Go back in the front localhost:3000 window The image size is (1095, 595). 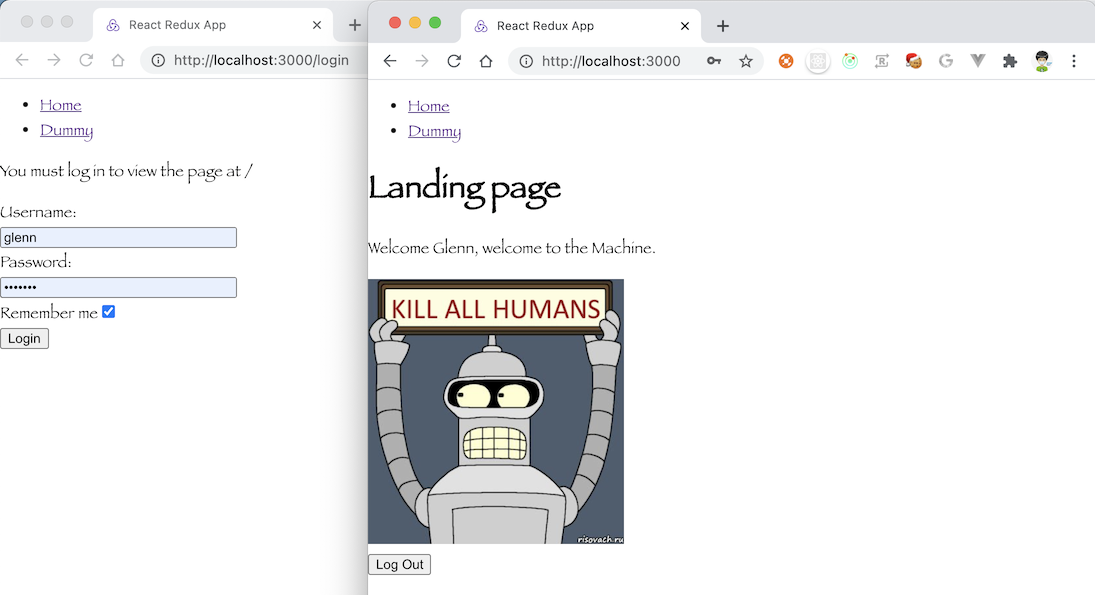(x=390, y=61)
